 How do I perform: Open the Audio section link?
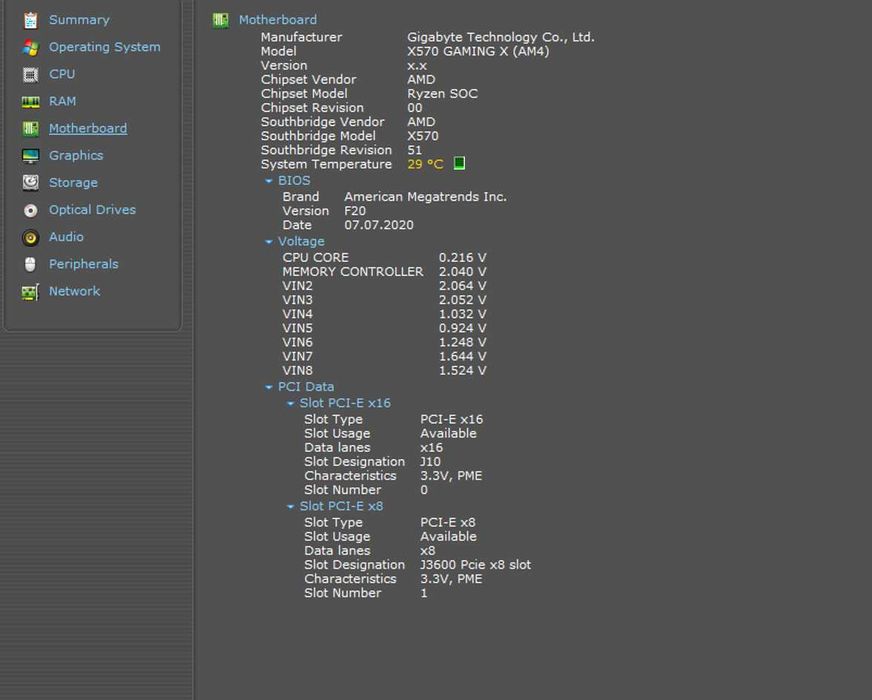66,237
